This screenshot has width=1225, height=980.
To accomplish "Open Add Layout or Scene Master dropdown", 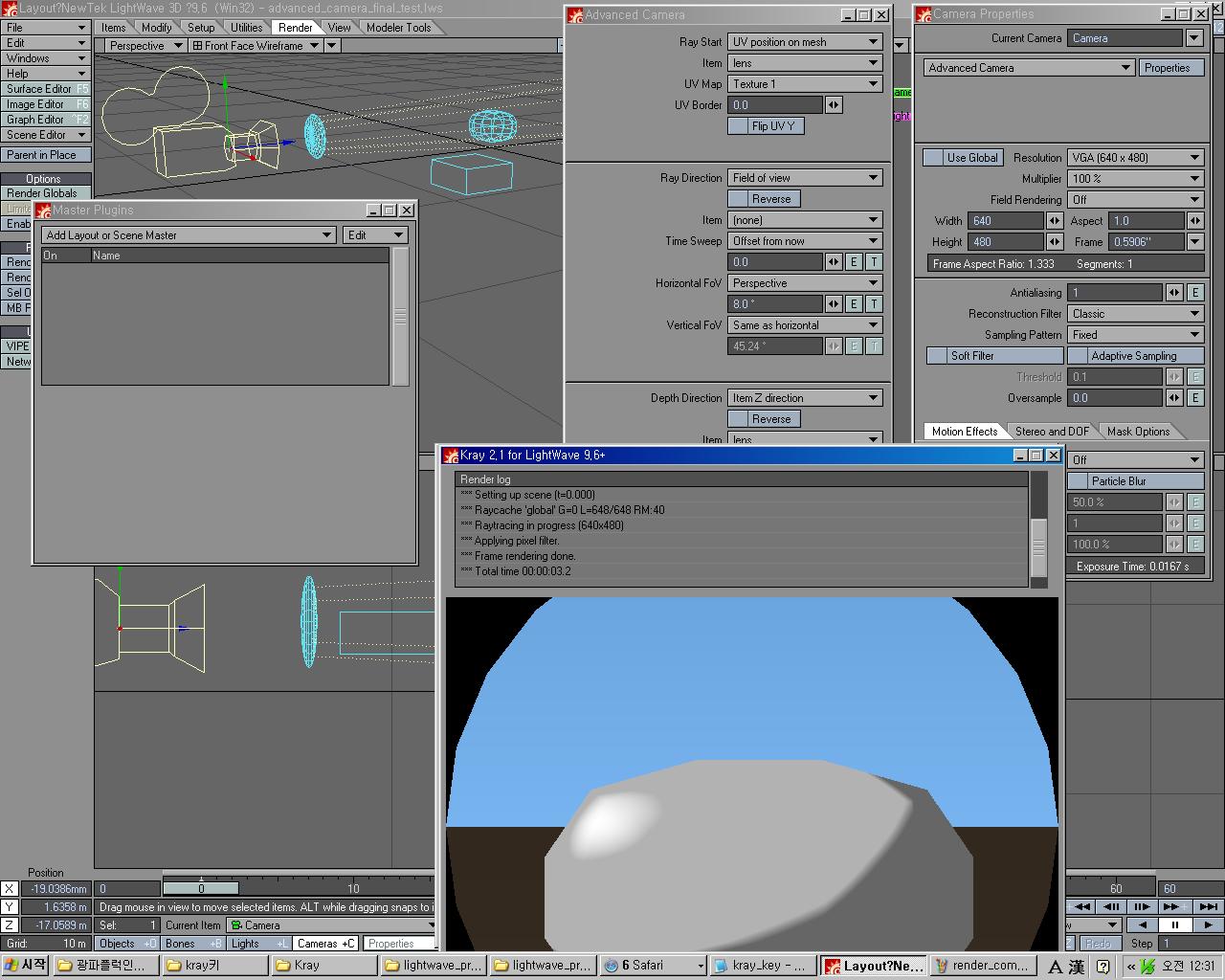I will [189, 235].
